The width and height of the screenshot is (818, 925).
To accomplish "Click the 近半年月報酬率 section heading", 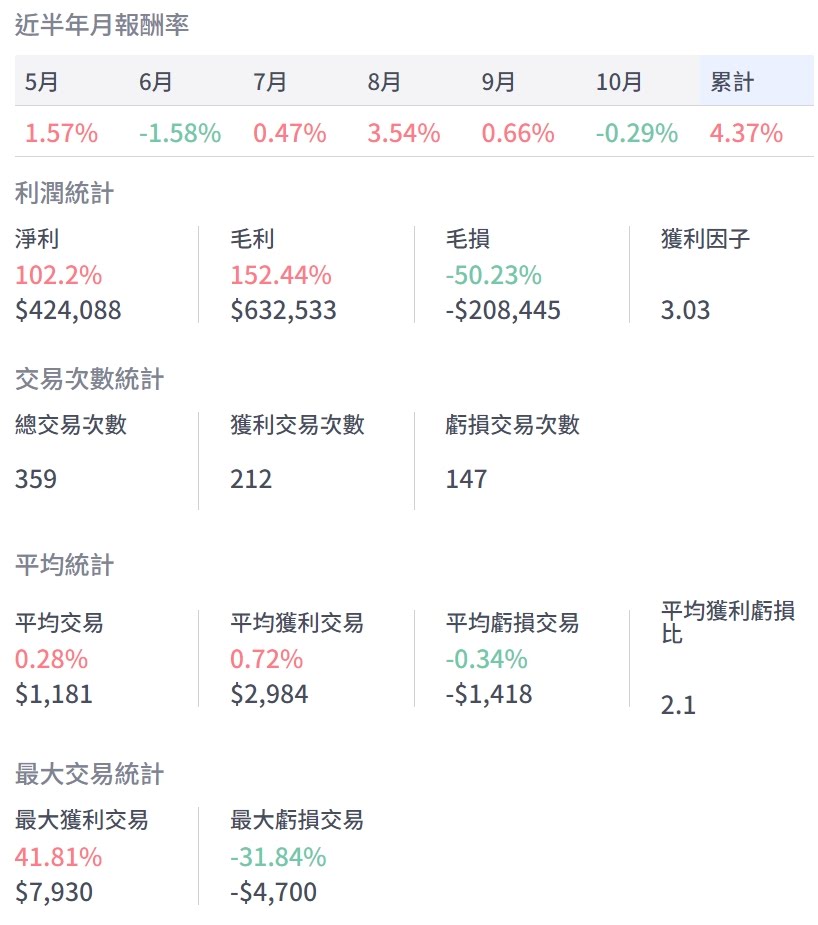I will (102, 25).
